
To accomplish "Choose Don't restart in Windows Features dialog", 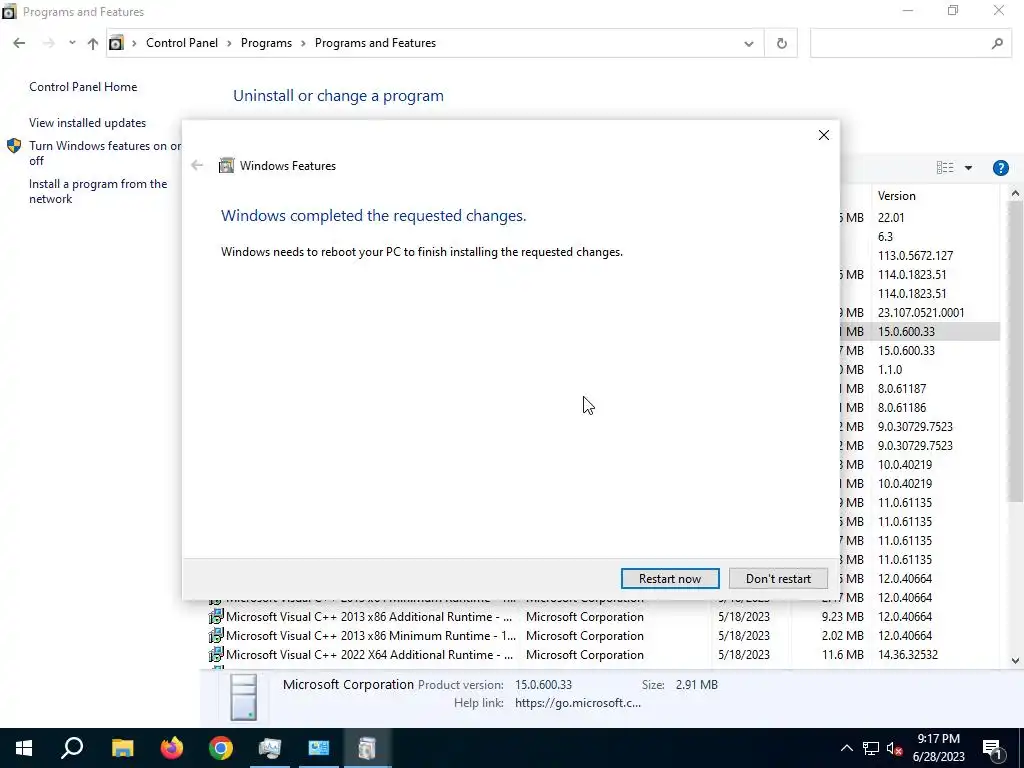I will 778,579.
